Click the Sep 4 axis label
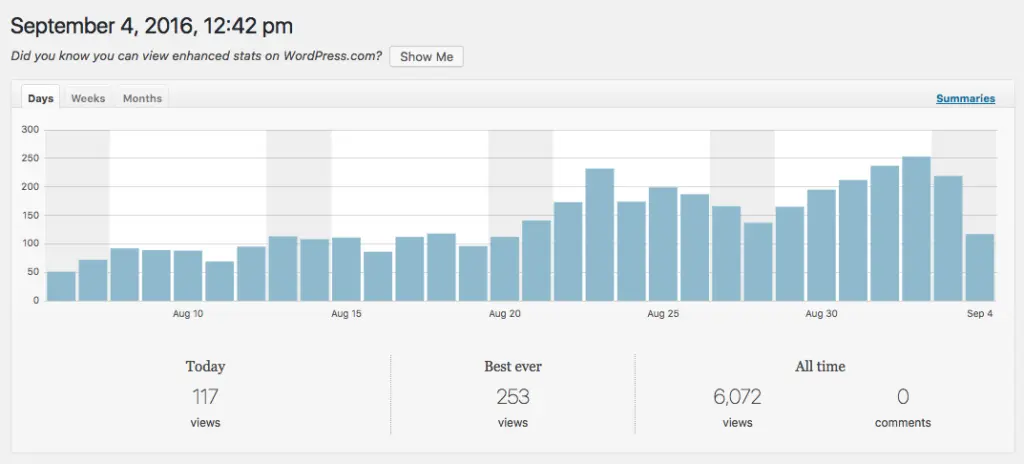This screenshot has height=464, width=1024. 980,314
